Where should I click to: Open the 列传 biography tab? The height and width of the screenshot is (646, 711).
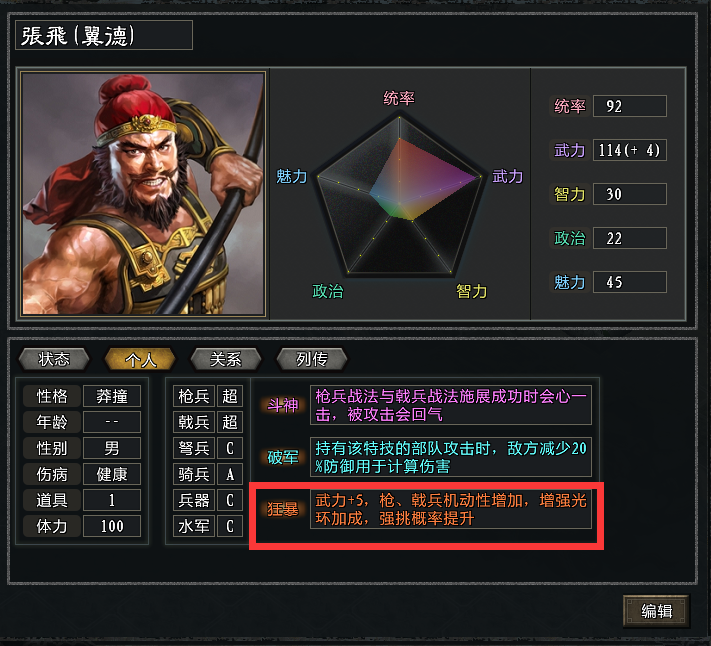[312, 359]
